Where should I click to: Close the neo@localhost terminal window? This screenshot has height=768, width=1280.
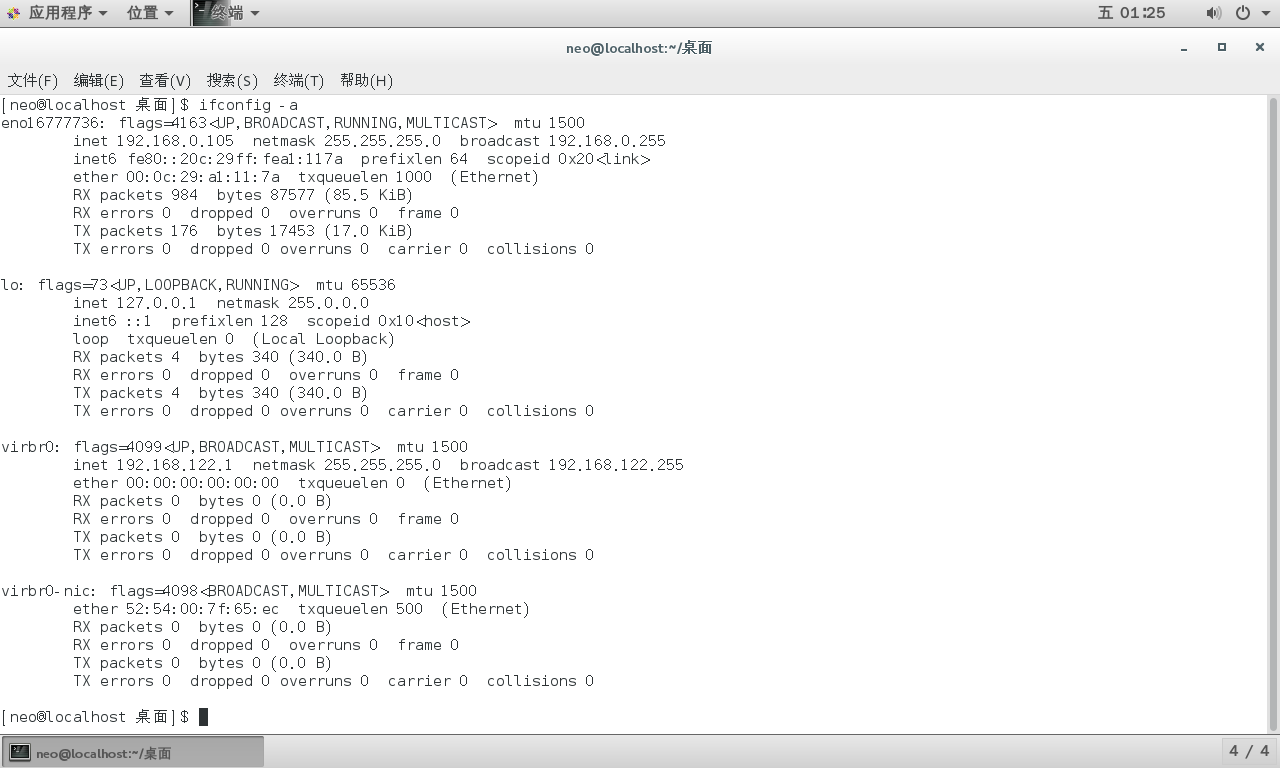pos(1259,47)
